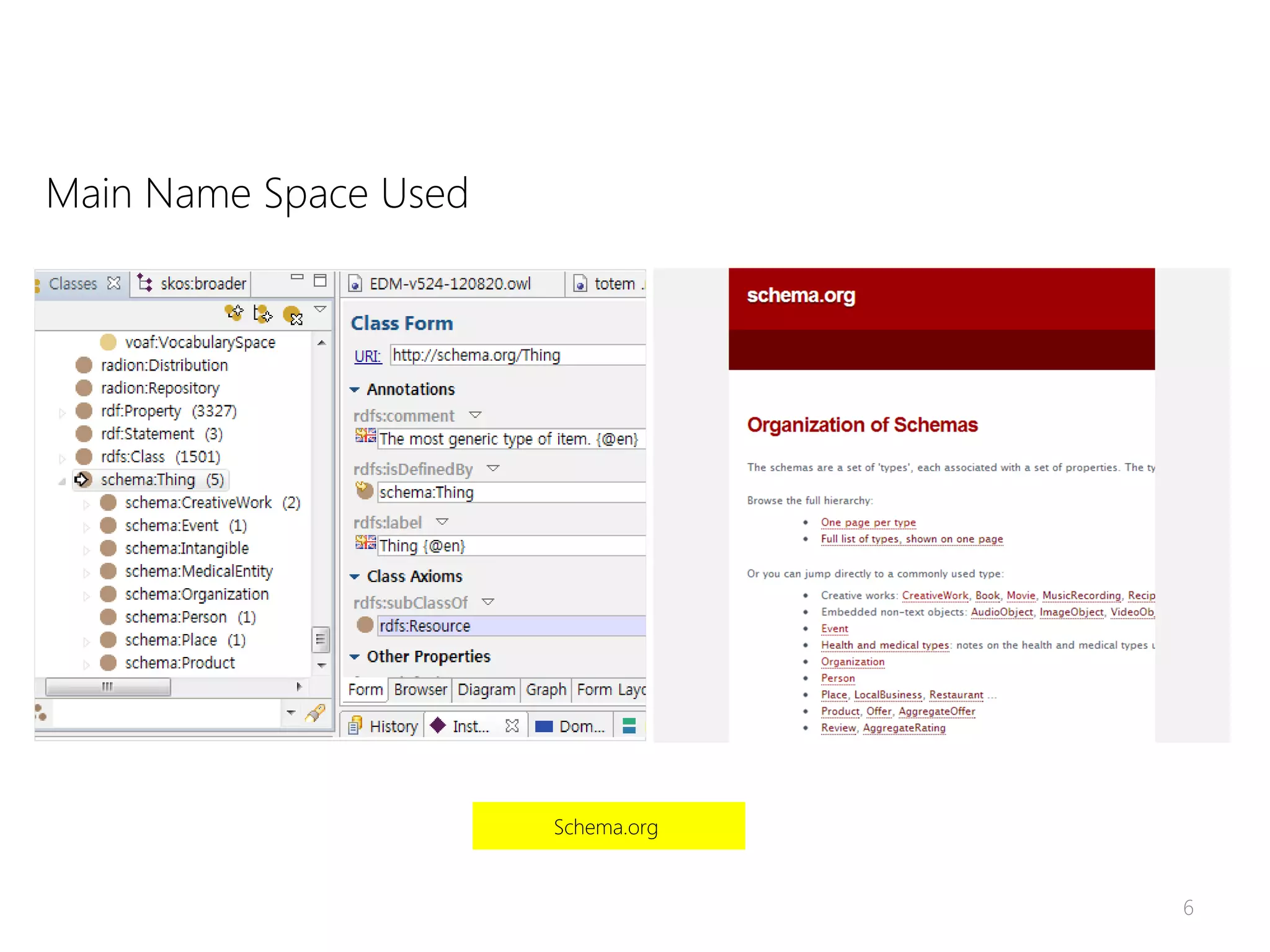The image size is (1270, 952).
Task: Click One page per type link
Action: pyautogui.click(x=868, y=522)
